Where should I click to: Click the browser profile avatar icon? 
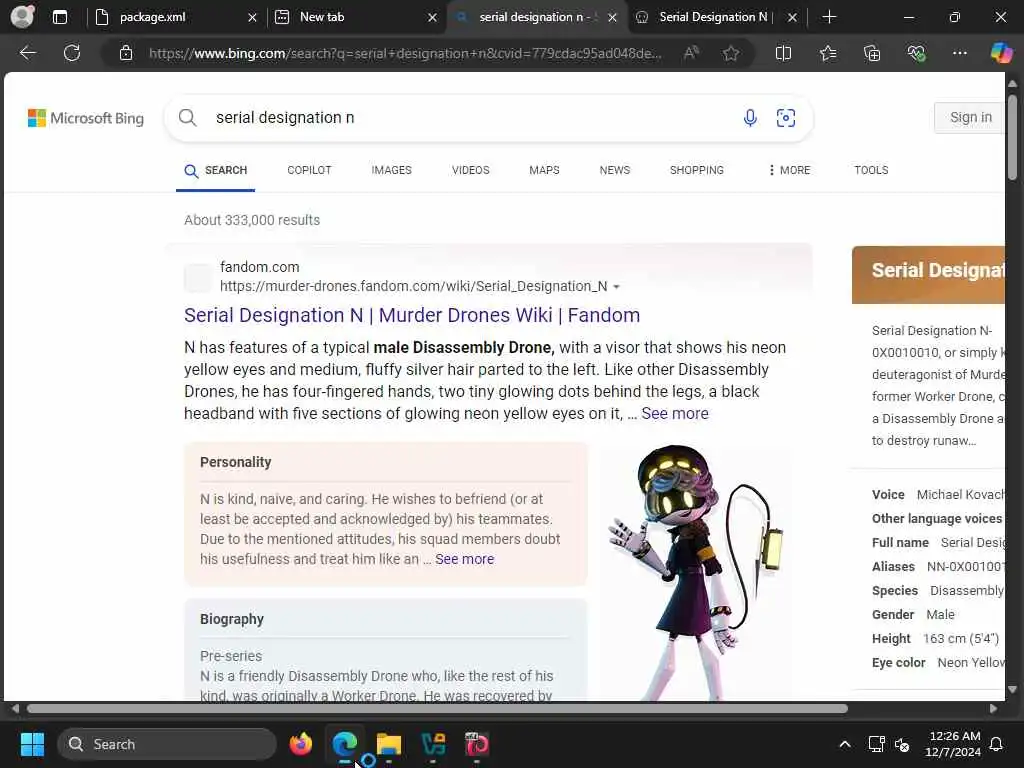22,16
